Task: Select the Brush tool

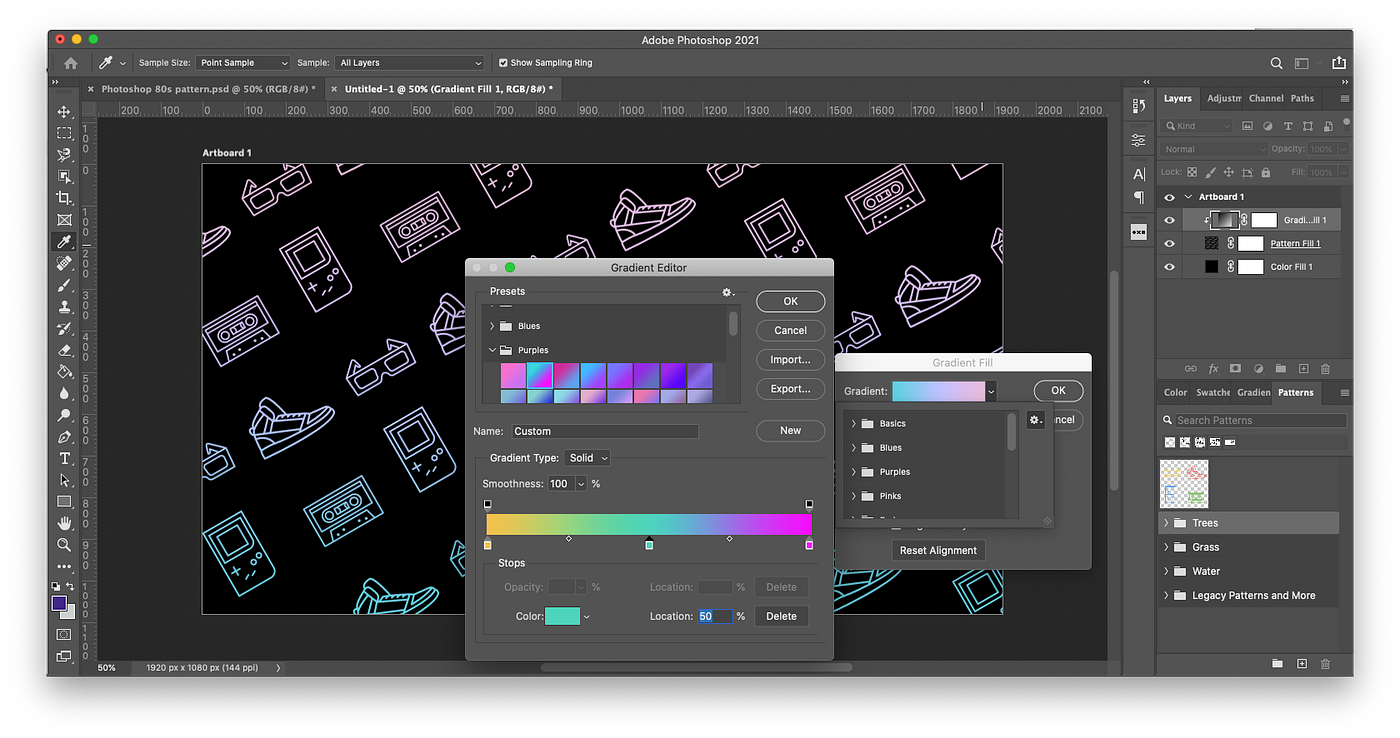Action: [x=64, y=286]
